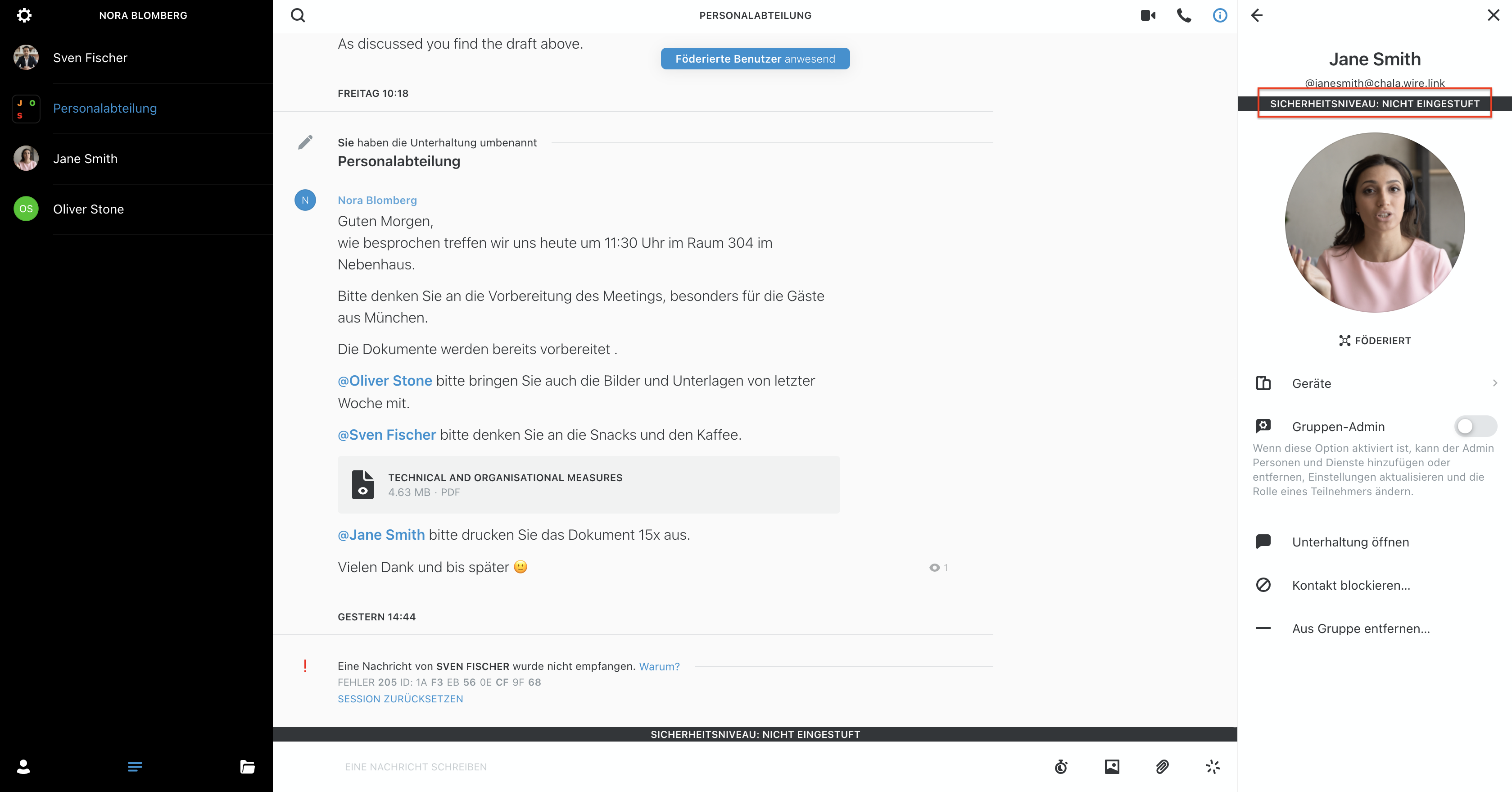Open archive folder icon in bottom bar
The height and width of the screenshot is (792, 1512).
coord(247,767)
